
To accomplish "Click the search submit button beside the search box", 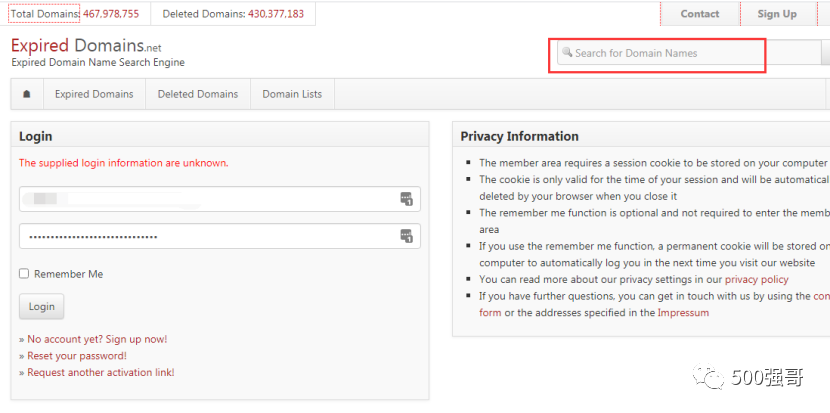I will click(x=825, y=52).
